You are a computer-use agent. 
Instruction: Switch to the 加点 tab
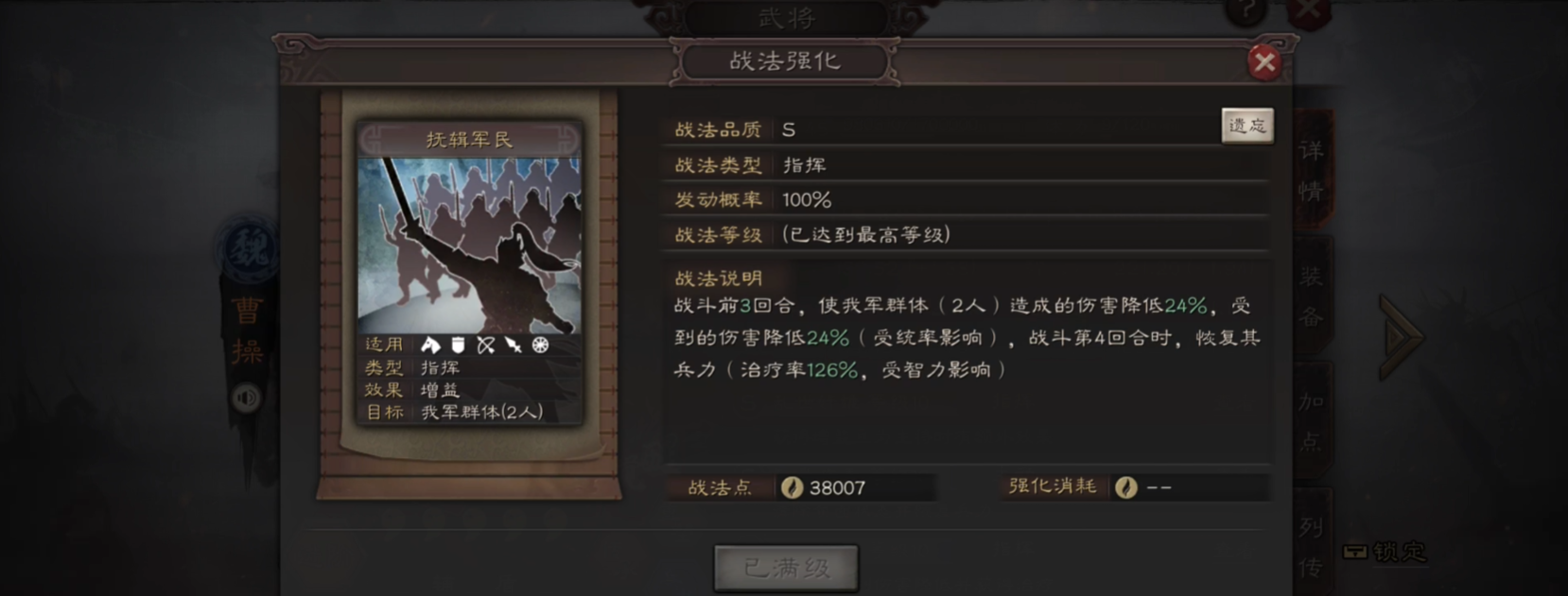(x=1312, y=421)
